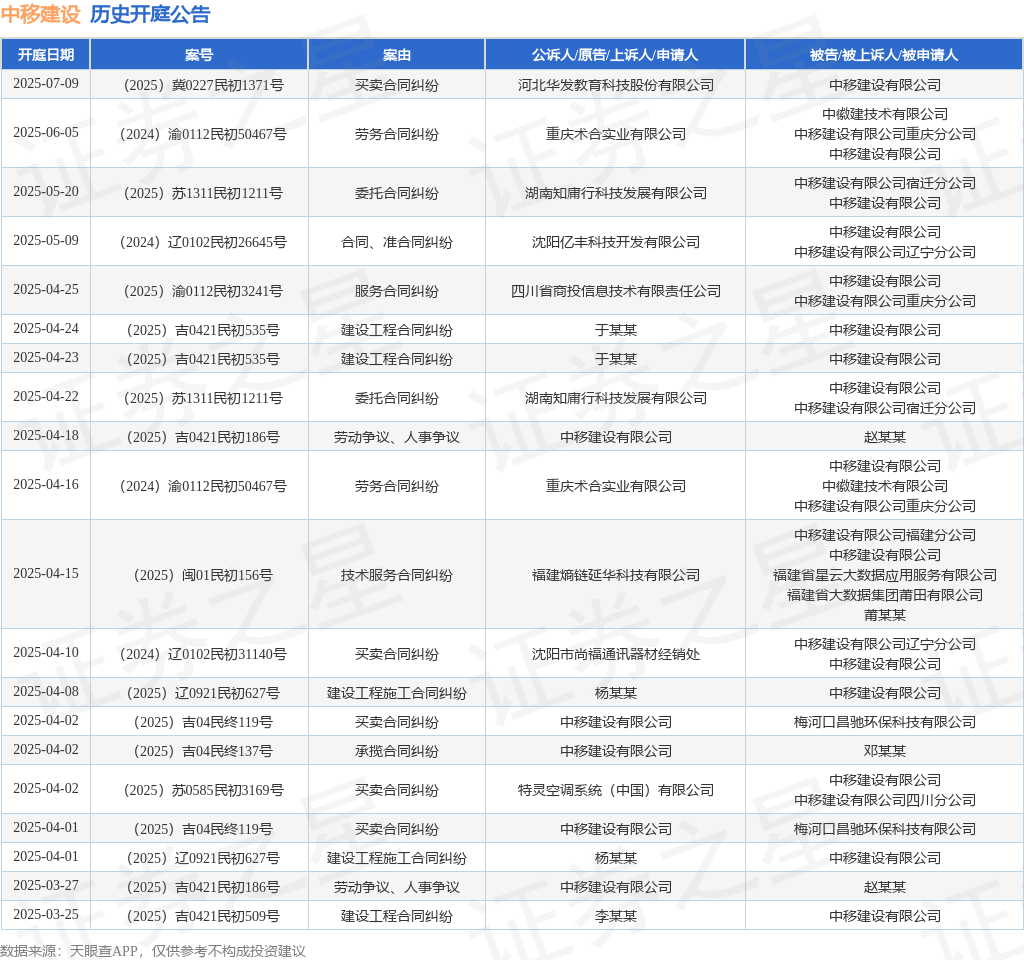Click 中移建设有限公司辽宁分公司 in the 2025-04-10 row
The width and height of the screenshot is (1024, 960).
885,645
